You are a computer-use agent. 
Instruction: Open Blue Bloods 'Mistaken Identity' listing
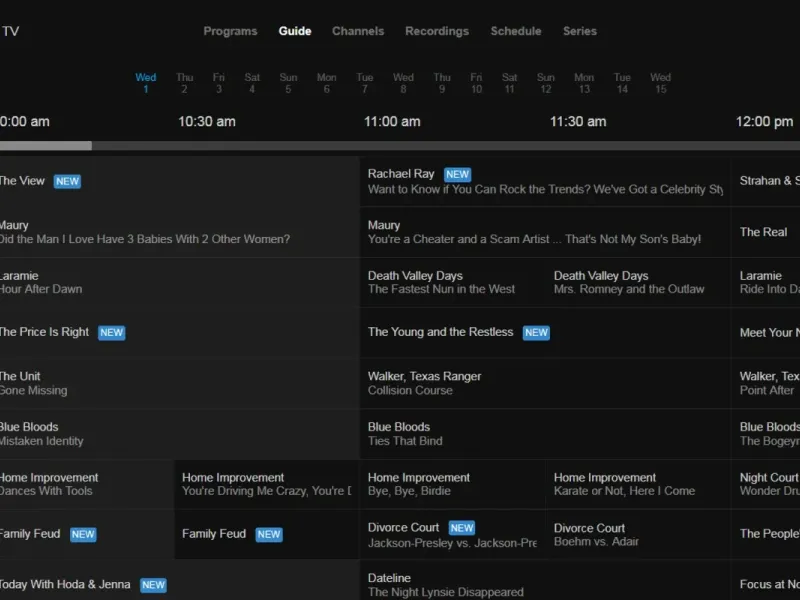pyautogui.click(x=179, y=434)
